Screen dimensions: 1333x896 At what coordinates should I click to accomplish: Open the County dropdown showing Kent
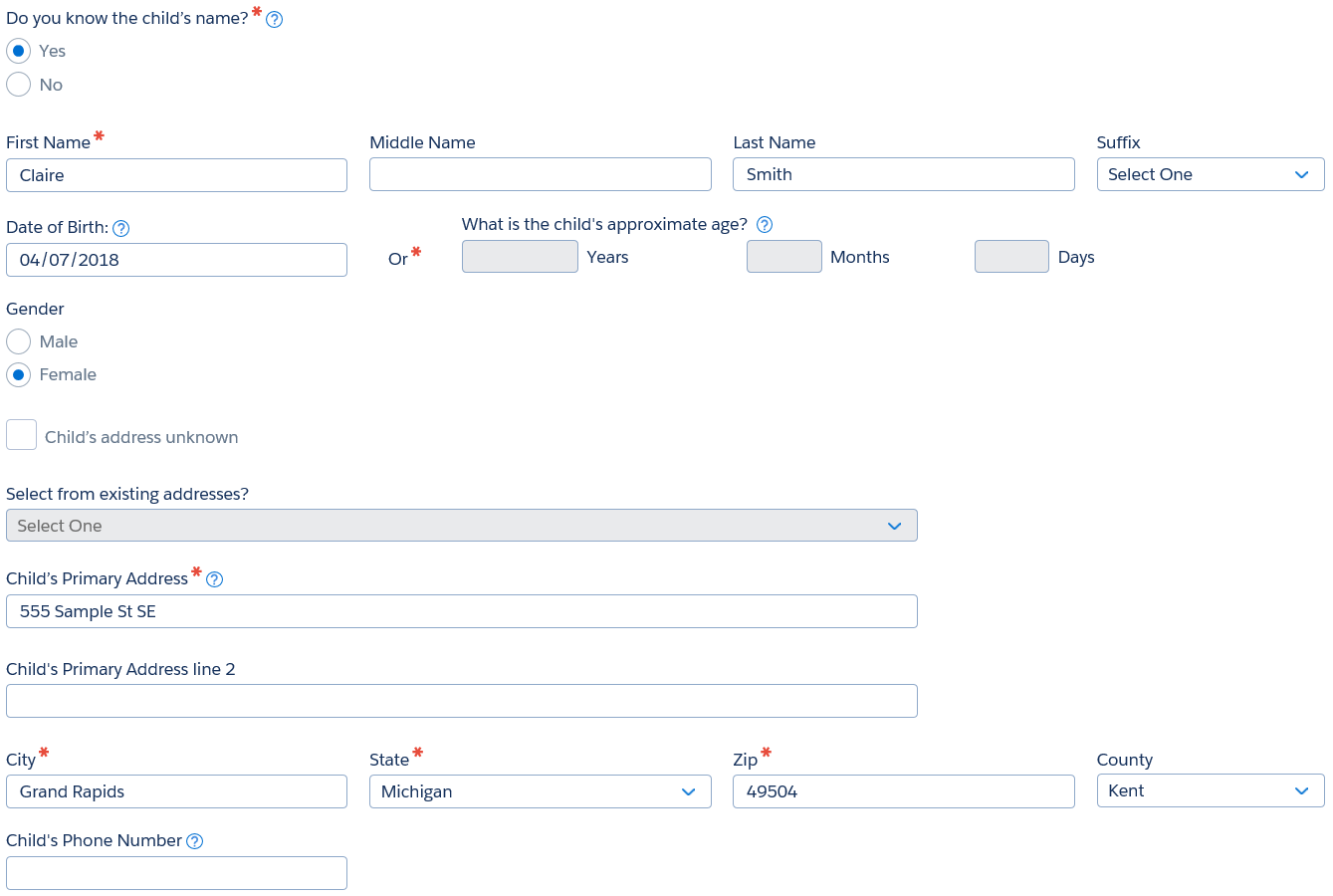(1210, 790)
